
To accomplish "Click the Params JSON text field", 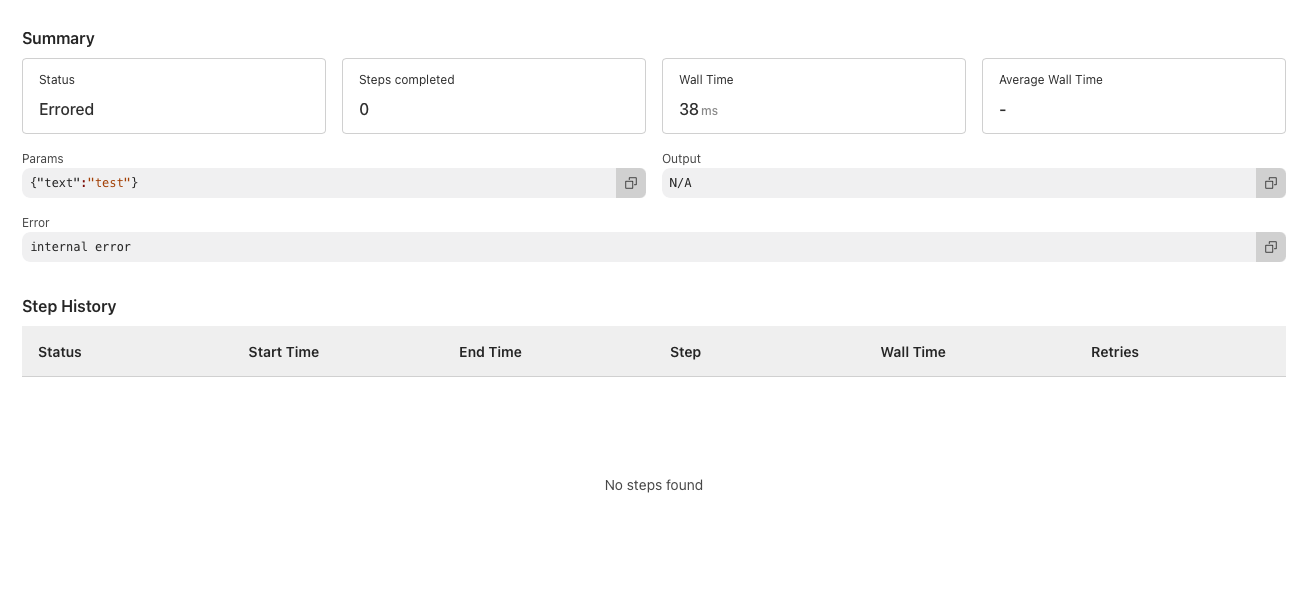I will point(318,183).
